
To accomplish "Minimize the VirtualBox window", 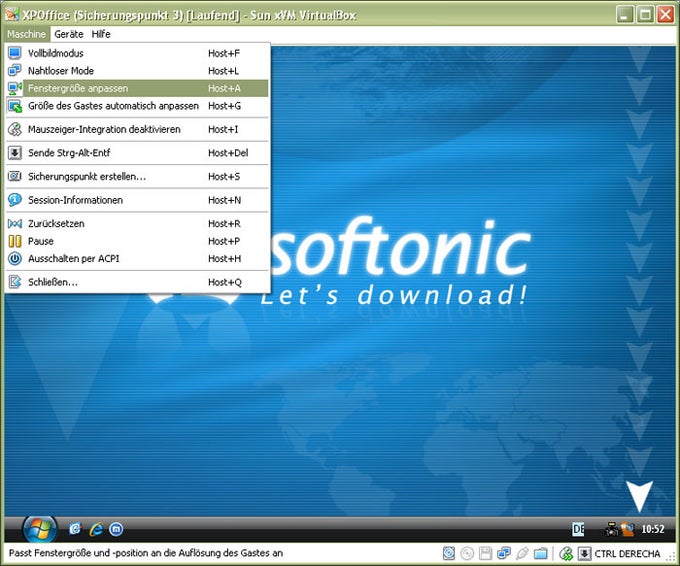I will click(625, 14).
